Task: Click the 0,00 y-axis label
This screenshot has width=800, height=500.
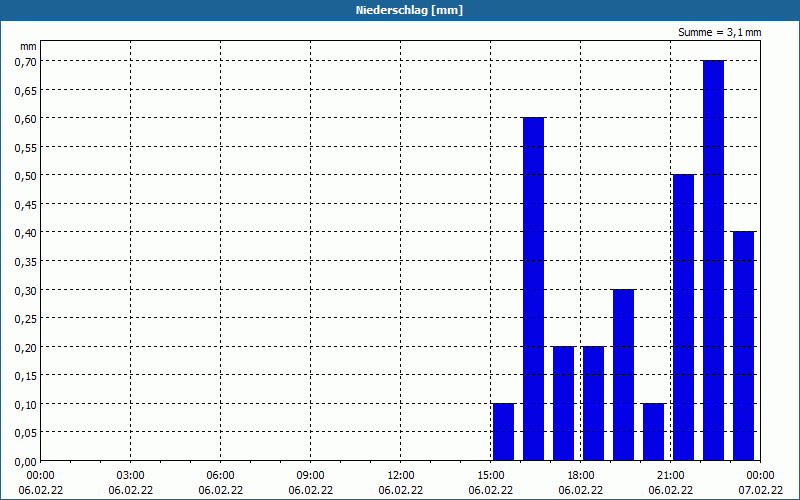Action: (26, 462)
